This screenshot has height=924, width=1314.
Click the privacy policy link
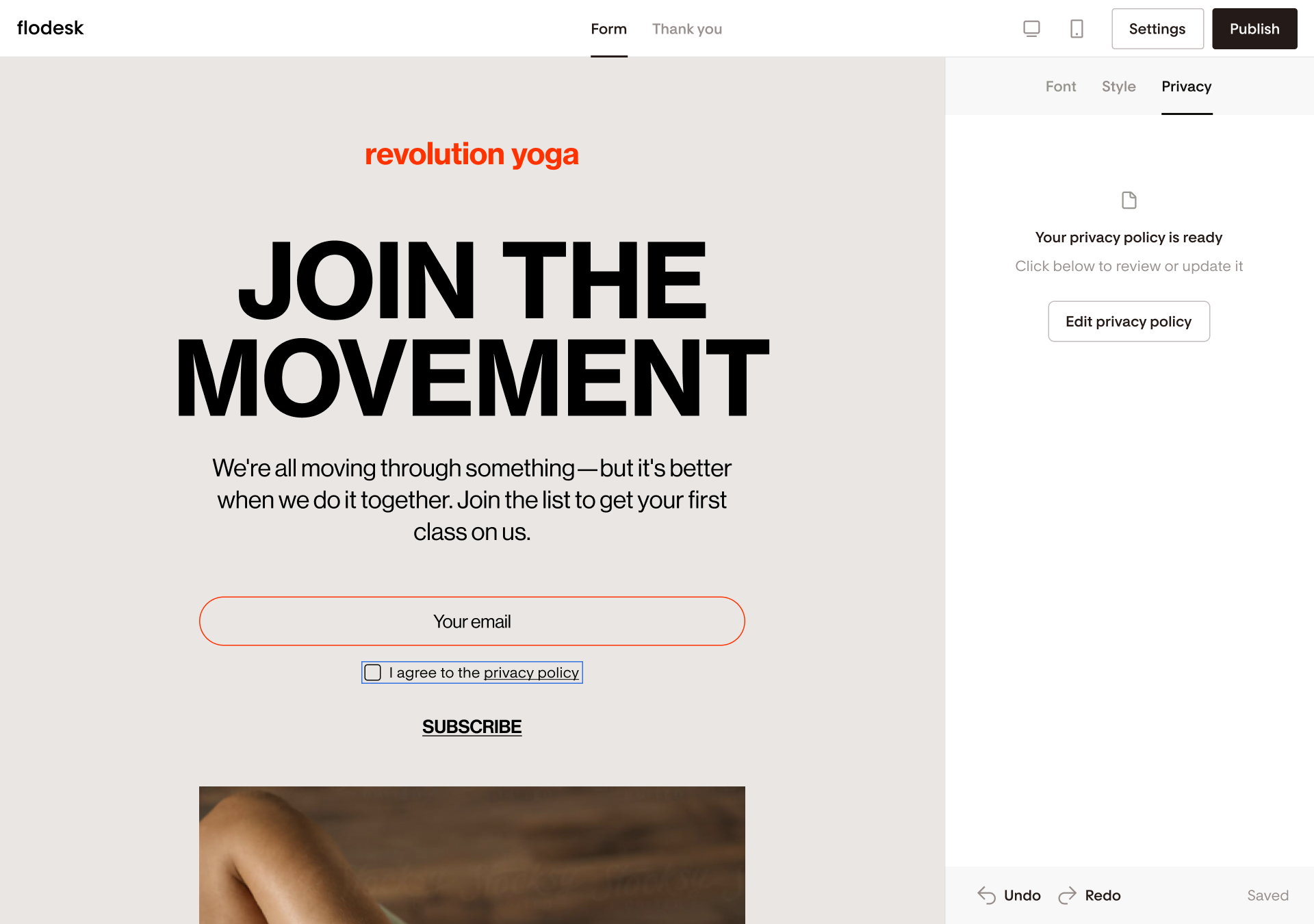(531, 673)
